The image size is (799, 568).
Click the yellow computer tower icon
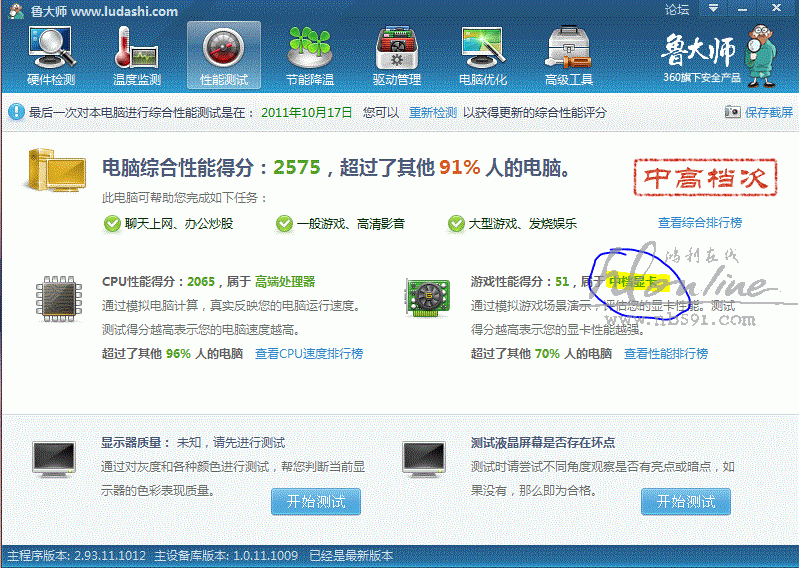(x=55, y=170)
